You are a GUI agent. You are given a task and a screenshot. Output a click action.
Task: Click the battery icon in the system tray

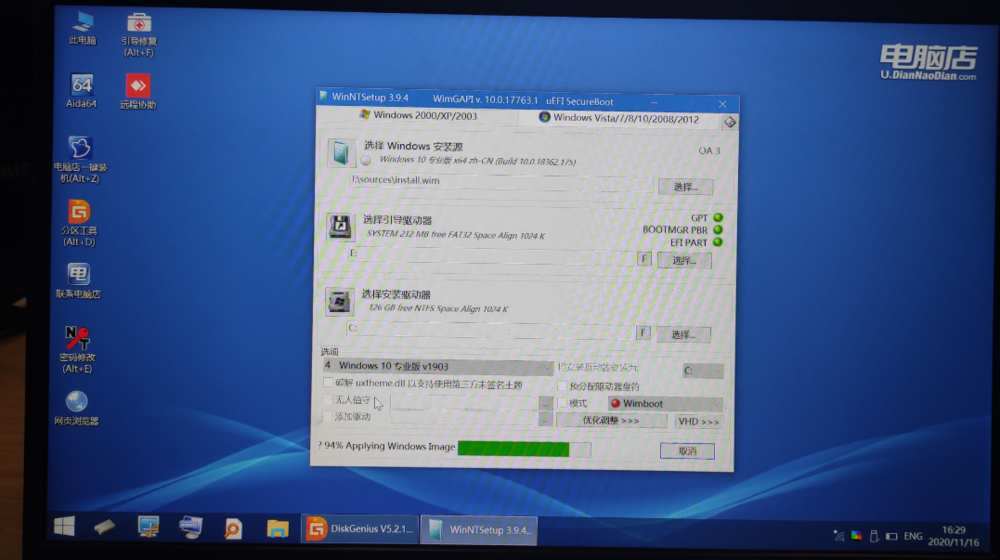point(892,536)
